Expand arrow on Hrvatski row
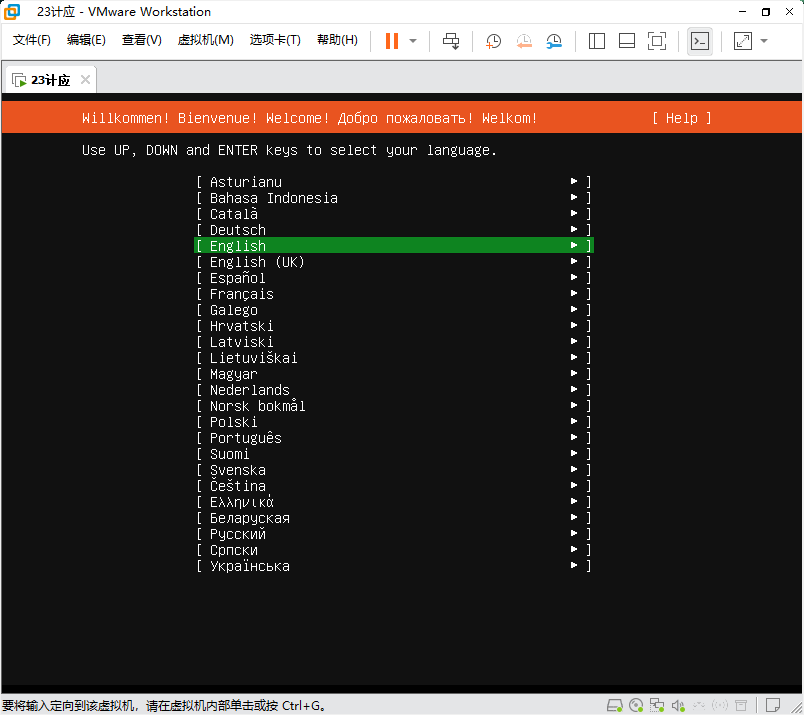This screenshot has height=715, width=804. [x=574, y=325]
